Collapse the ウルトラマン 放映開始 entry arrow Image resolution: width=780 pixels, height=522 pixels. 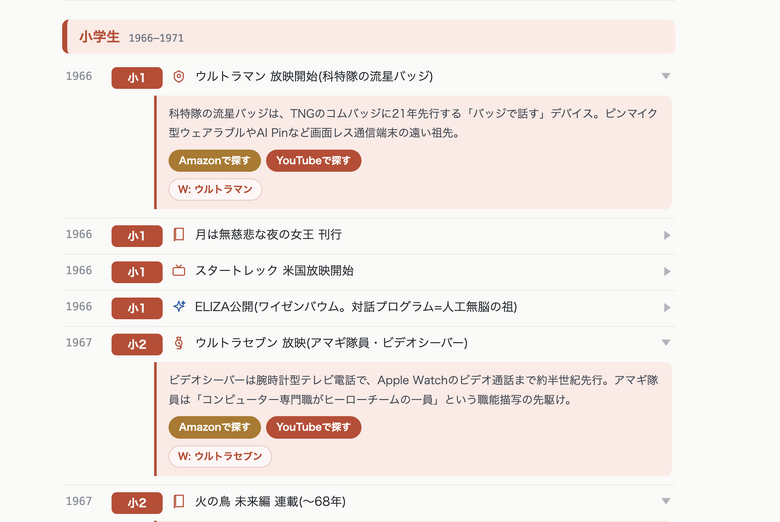[666, 76]
